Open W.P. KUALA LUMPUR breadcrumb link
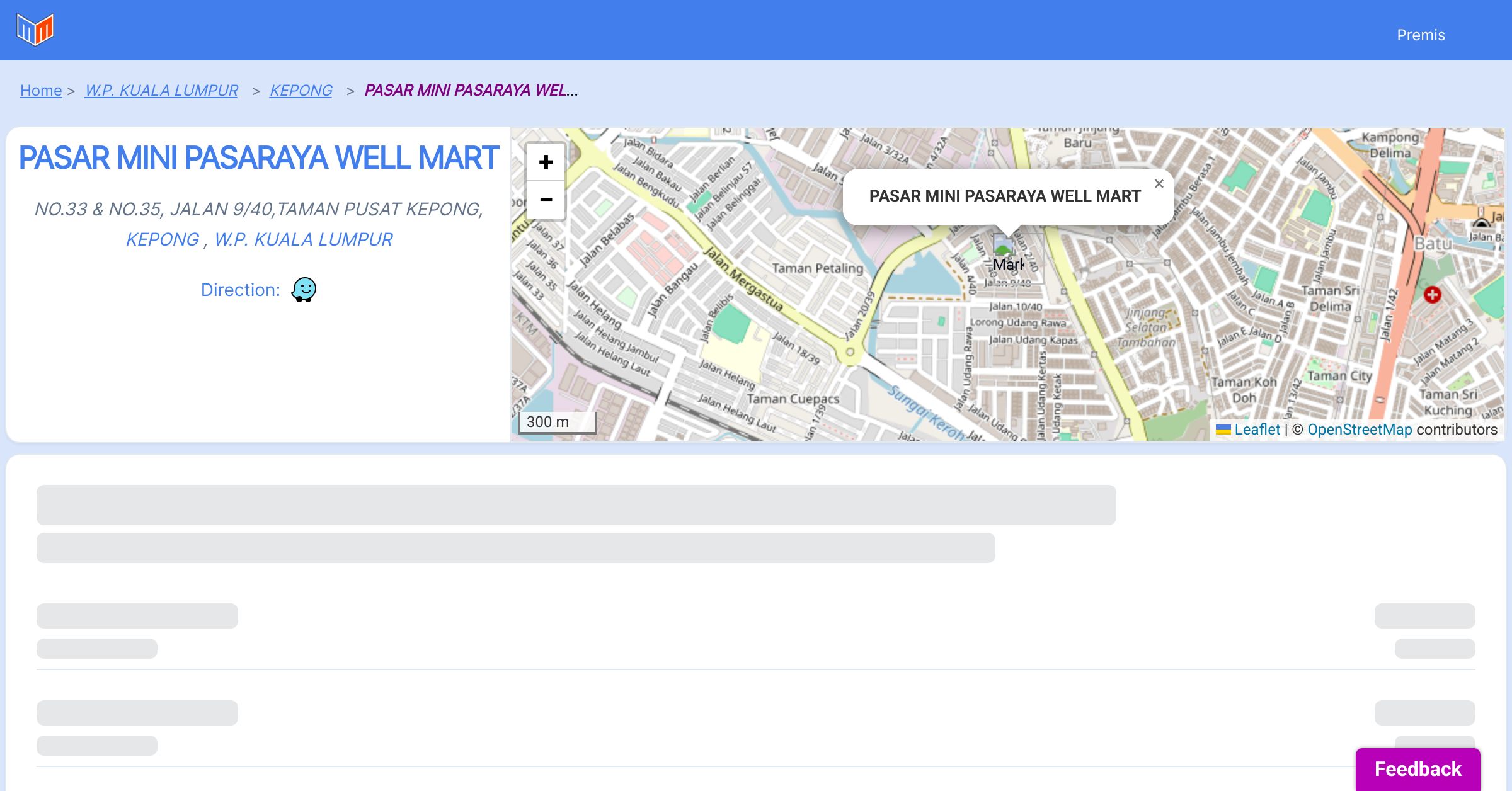This screenshot has width=1512, height=791. tap(161, 91)
